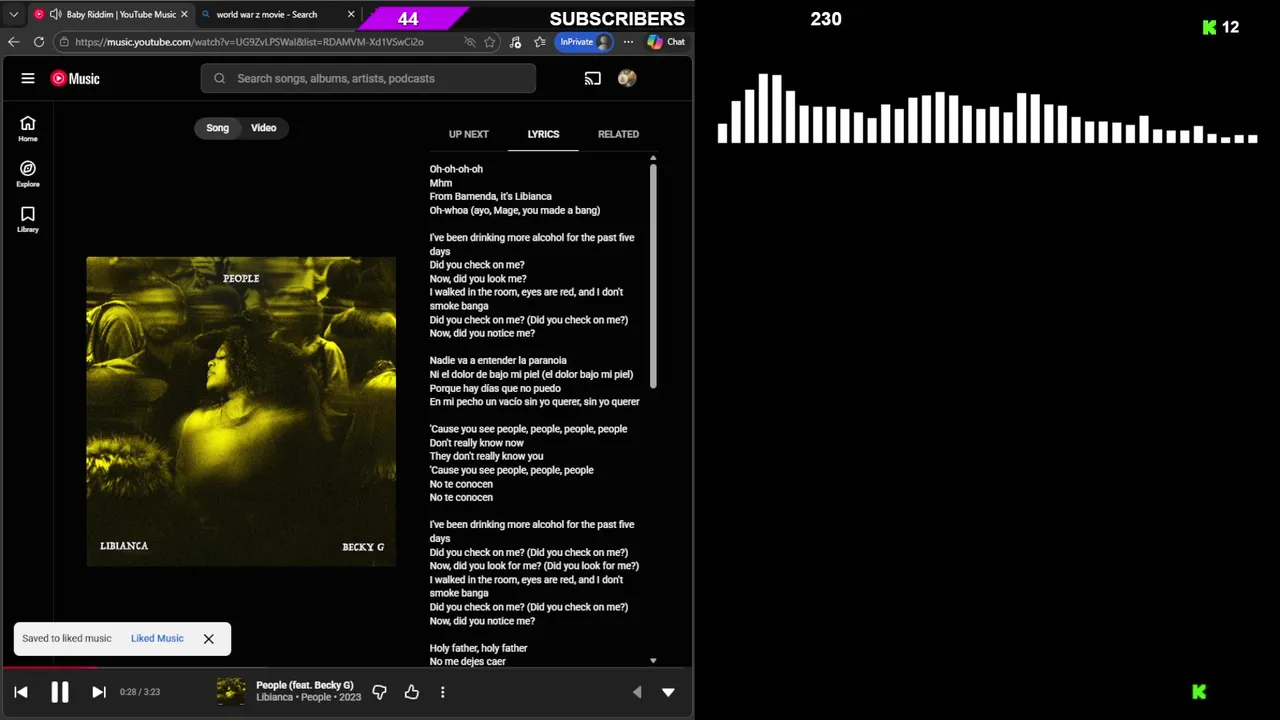This screenshot has height=720, width=1280.
Task: View site information lock icon
Action: (64, 42)
